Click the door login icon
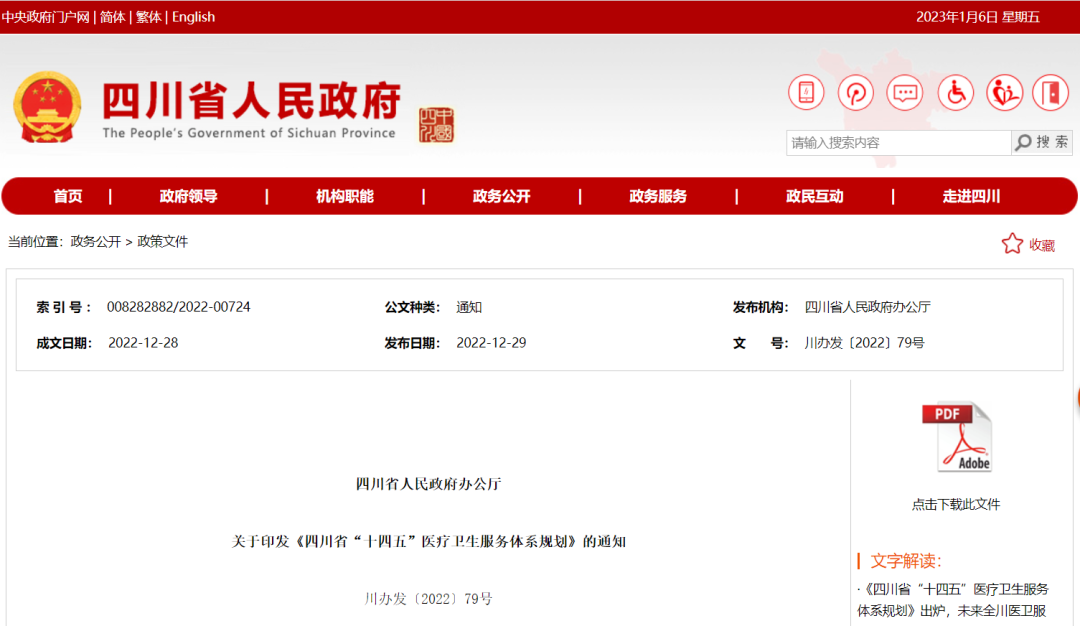 1051,93
